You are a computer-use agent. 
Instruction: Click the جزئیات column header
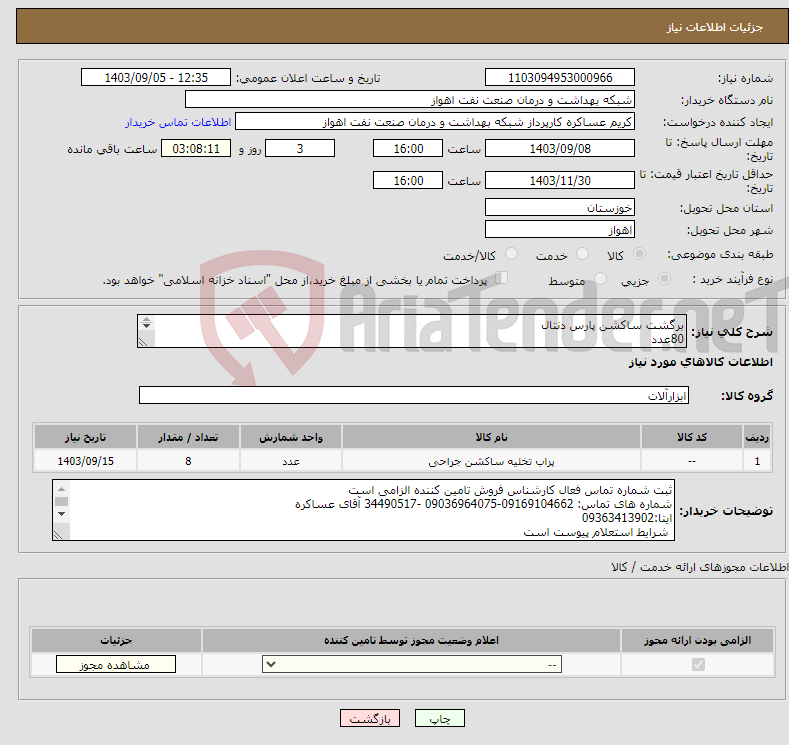116,640
